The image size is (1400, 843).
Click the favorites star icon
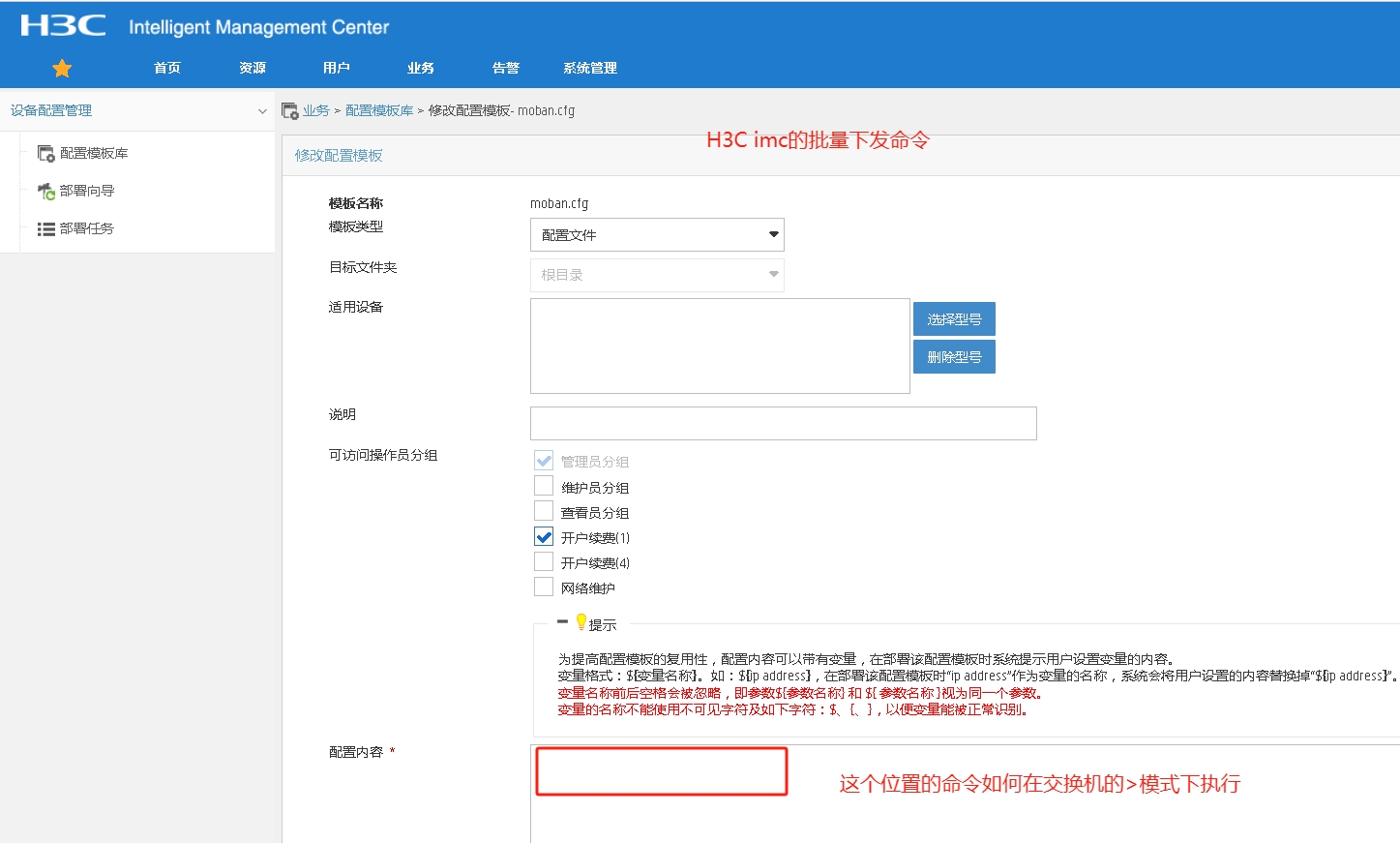62,68
